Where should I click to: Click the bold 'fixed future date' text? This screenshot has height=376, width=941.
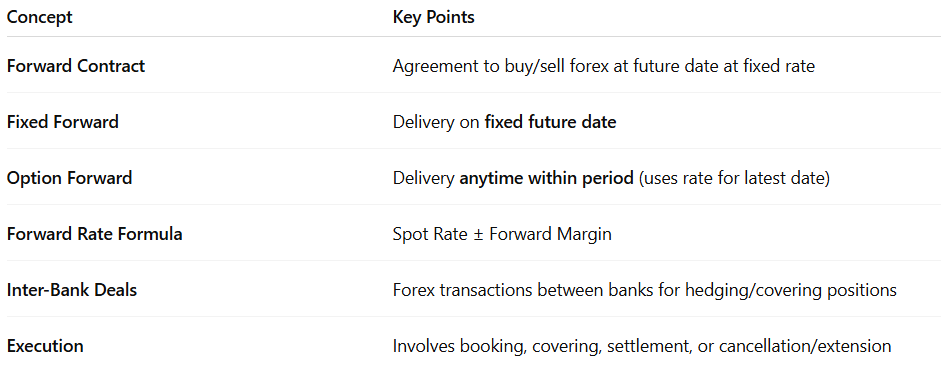(x=550, y=122)
